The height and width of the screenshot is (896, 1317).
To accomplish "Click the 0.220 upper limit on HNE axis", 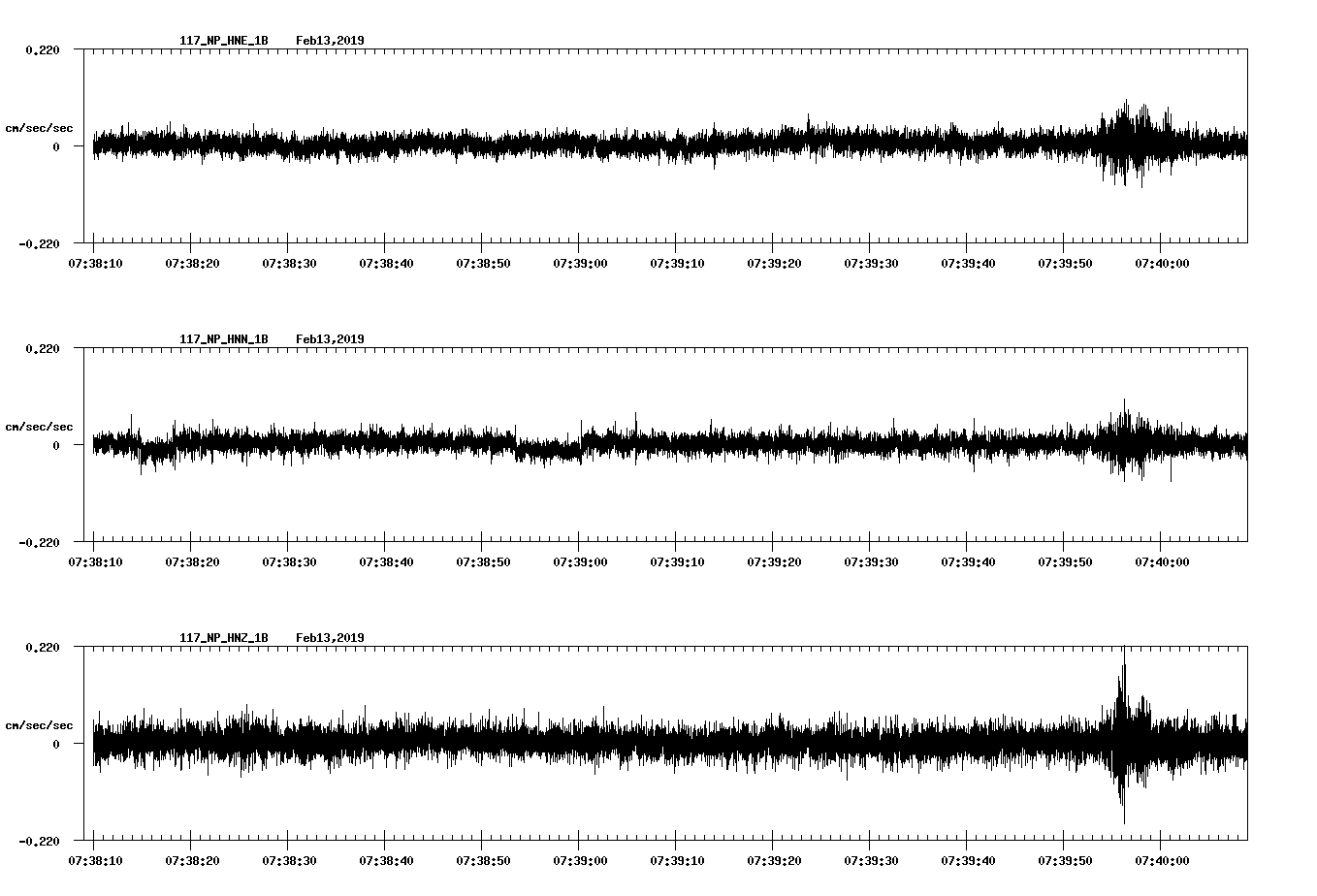I will (x=42, y=49).
